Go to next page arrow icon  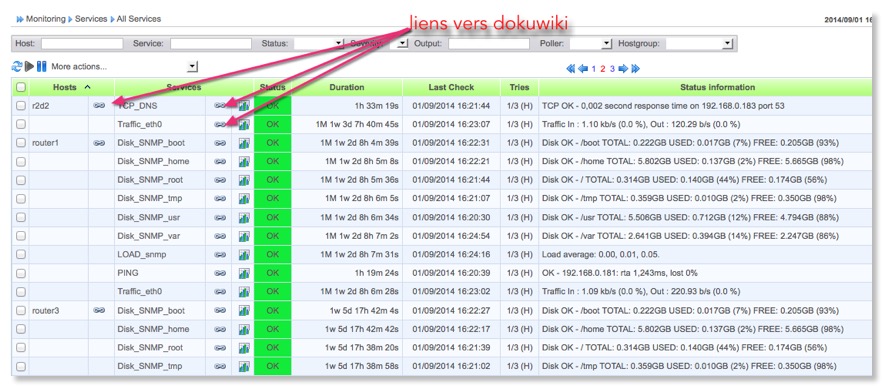coord(623,69)
